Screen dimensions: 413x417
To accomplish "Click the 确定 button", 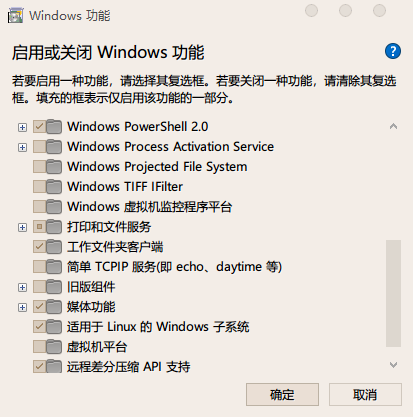I will coord(282,395).
